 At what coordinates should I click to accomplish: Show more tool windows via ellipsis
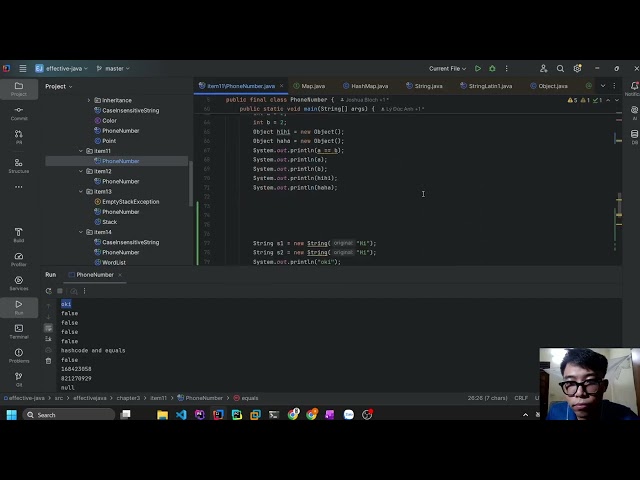[19, 187]
